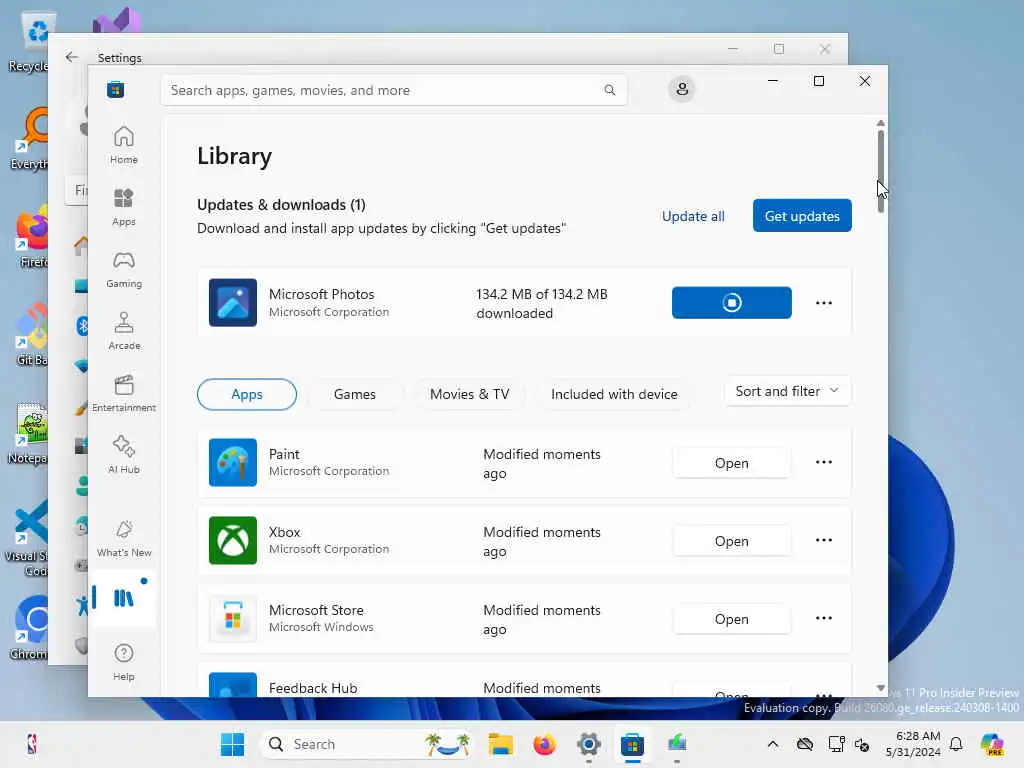
Task: Open the account profile icon
Action: coord(682,89)
